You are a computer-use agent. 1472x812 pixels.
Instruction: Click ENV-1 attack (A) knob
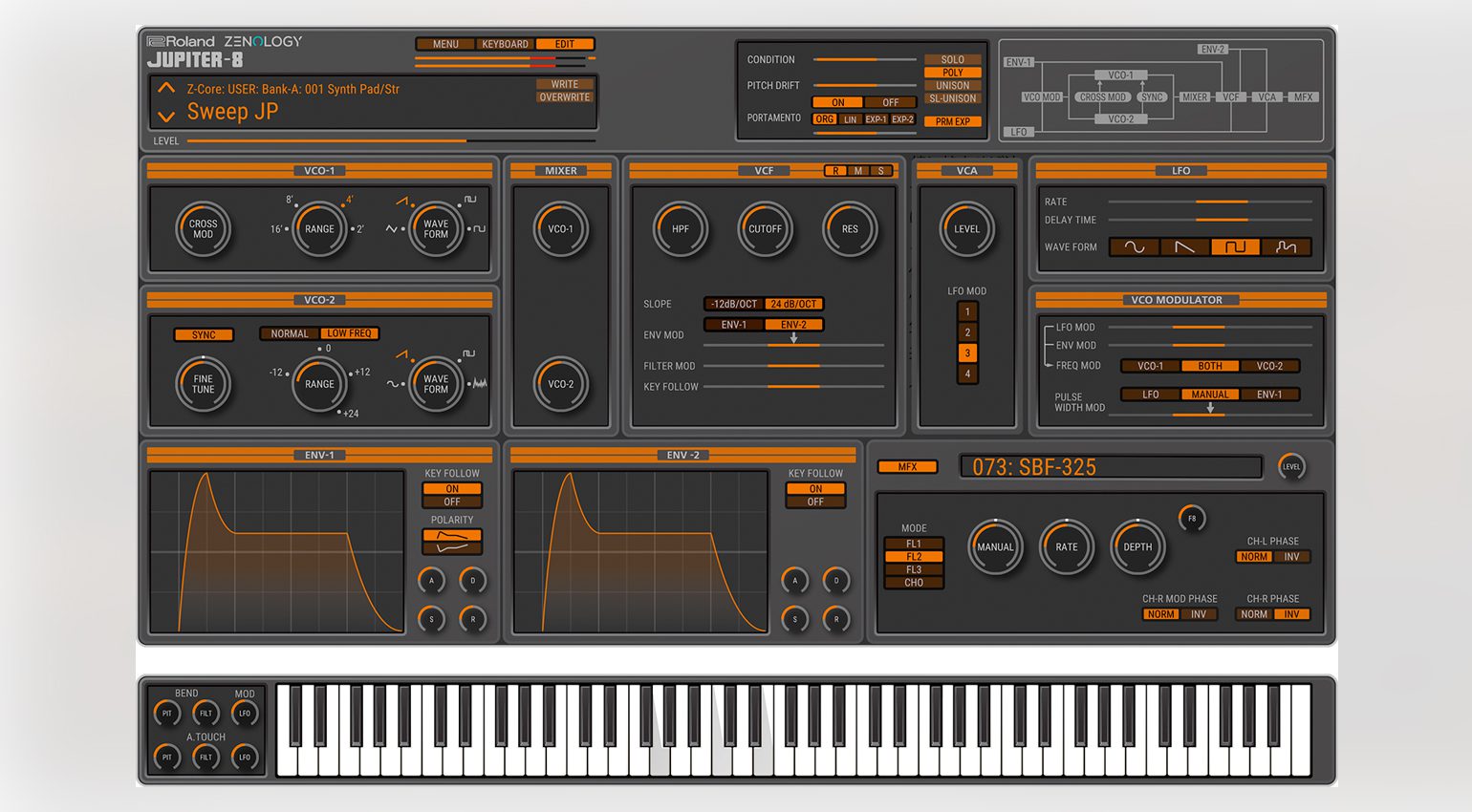coord(431,580)
